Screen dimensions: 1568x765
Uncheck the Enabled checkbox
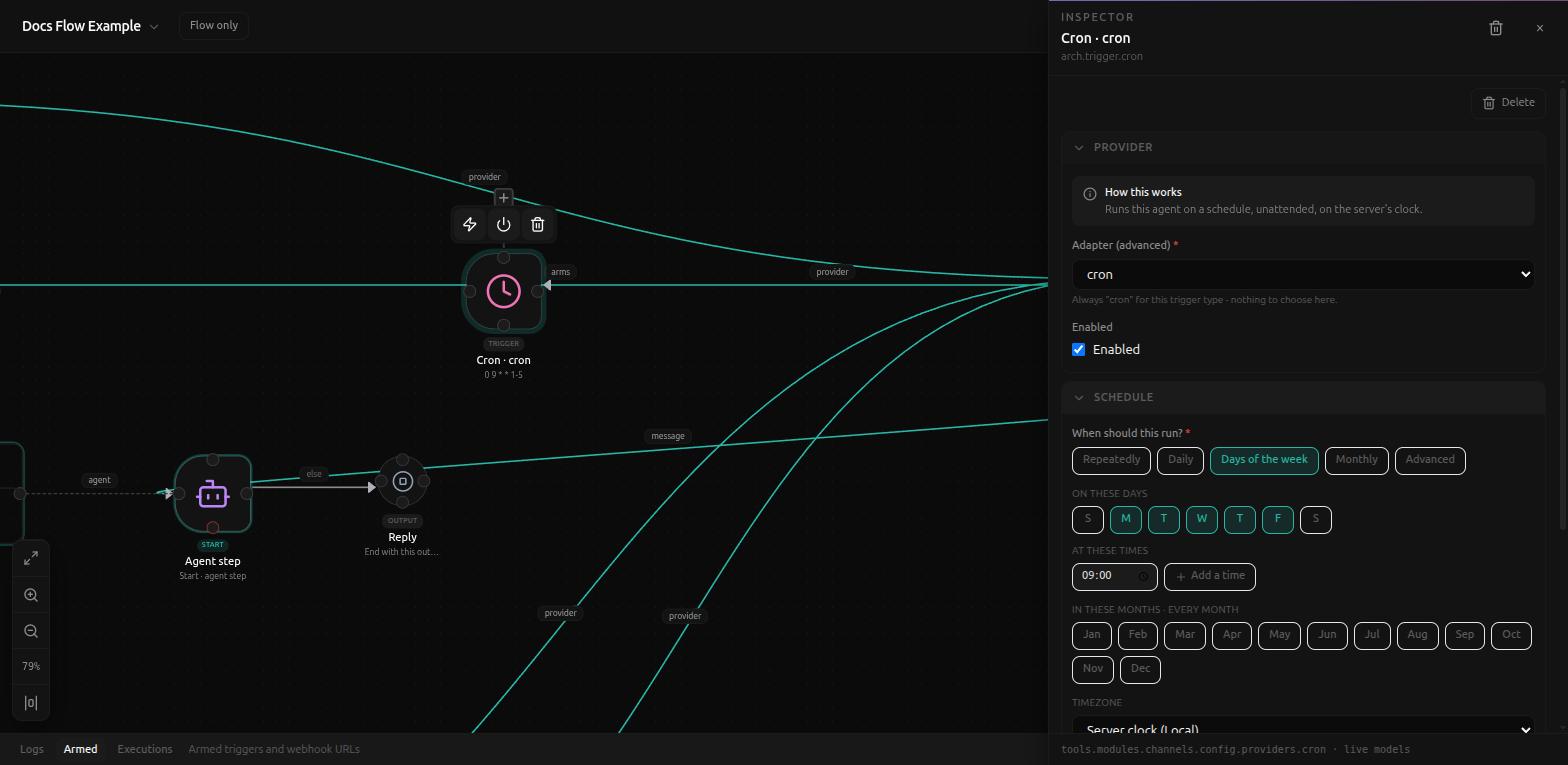[1079, 350]
